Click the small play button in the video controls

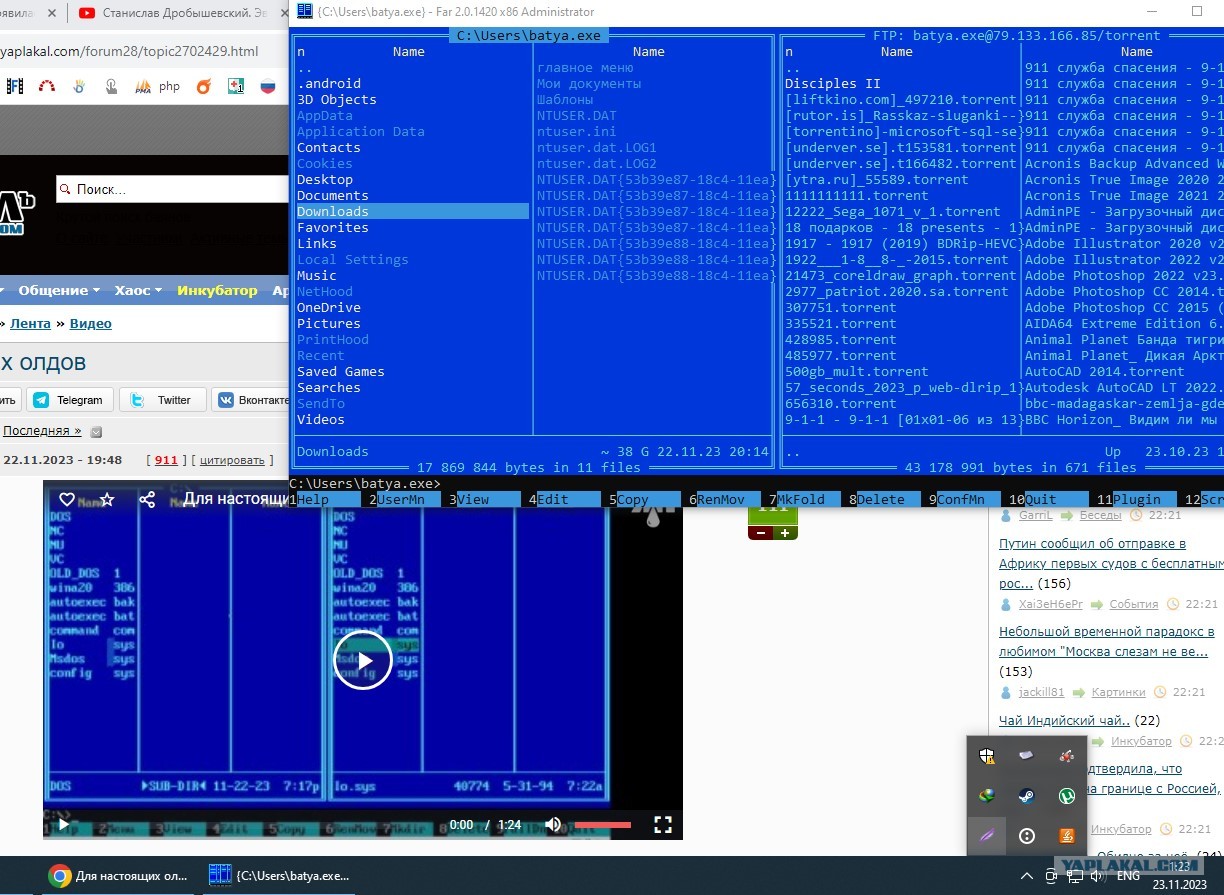click(x=63, y=825)
